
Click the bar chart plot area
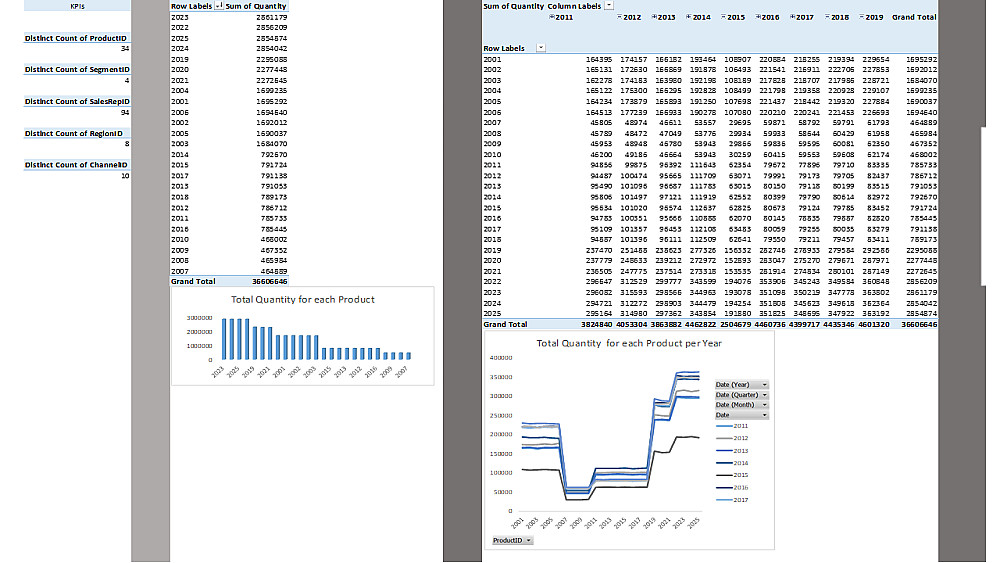(316, 338)
